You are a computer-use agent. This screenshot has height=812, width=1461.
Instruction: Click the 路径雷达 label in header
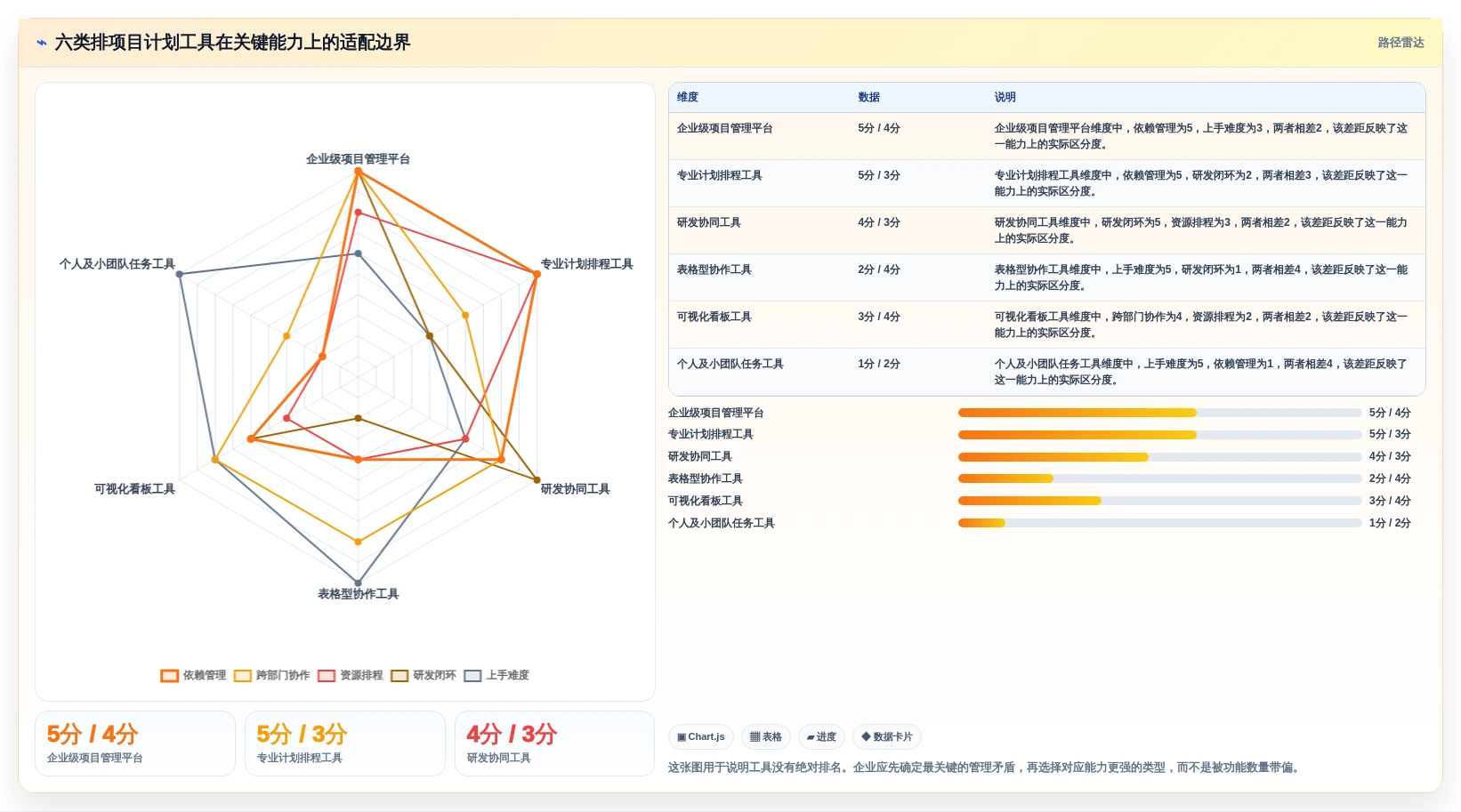(x=1400, y=43)
